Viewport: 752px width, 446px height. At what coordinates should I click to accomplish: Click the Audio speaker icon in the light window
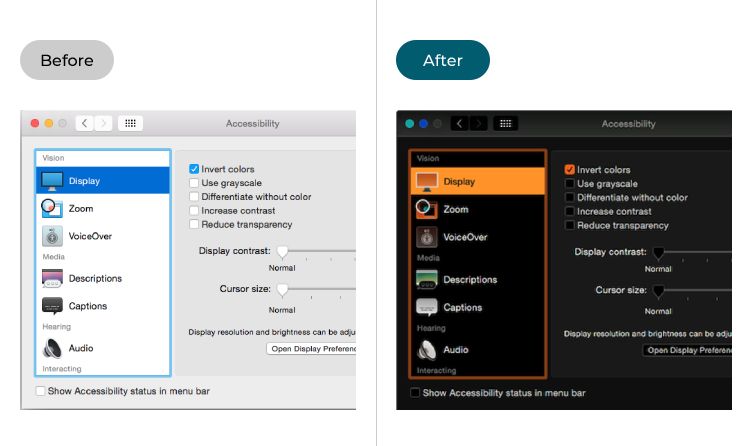coord(52,348)
